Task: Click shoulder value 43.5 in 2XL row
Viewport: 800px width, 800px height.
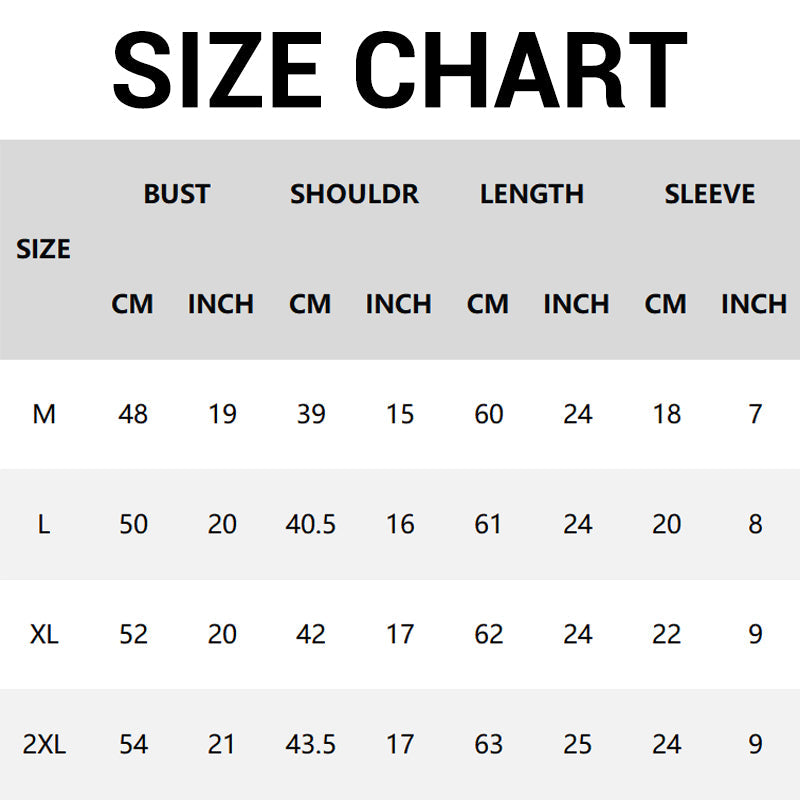Action: pos(311,744)
